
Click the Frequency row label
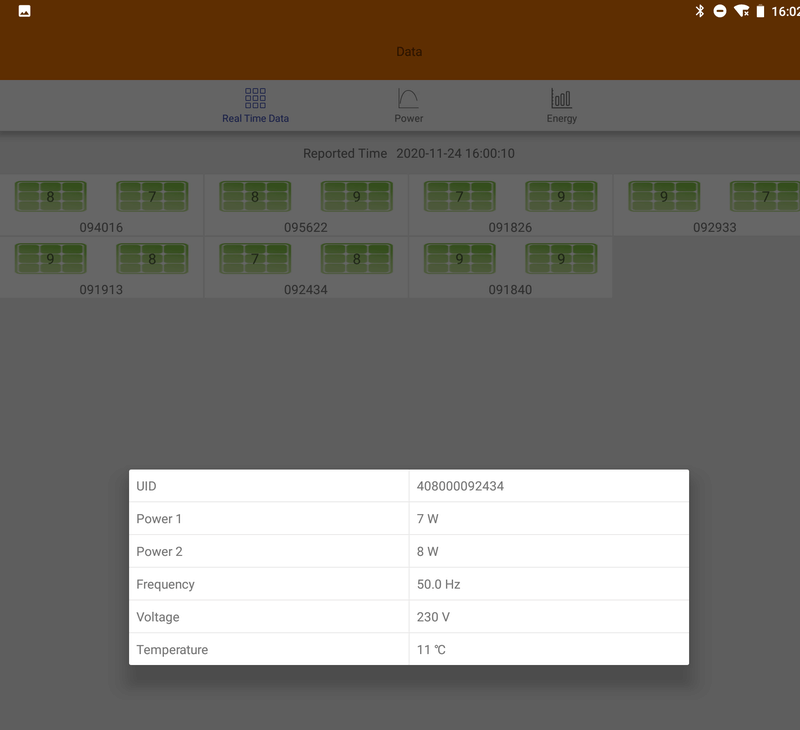click(x=165, y=585)
